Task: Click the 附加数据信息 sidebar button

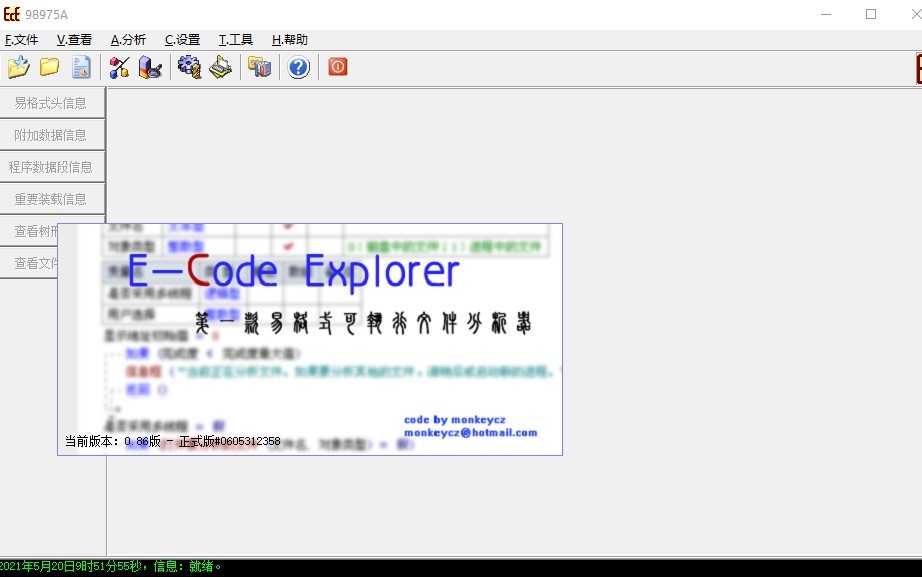Action: click(x=52, y=134)
